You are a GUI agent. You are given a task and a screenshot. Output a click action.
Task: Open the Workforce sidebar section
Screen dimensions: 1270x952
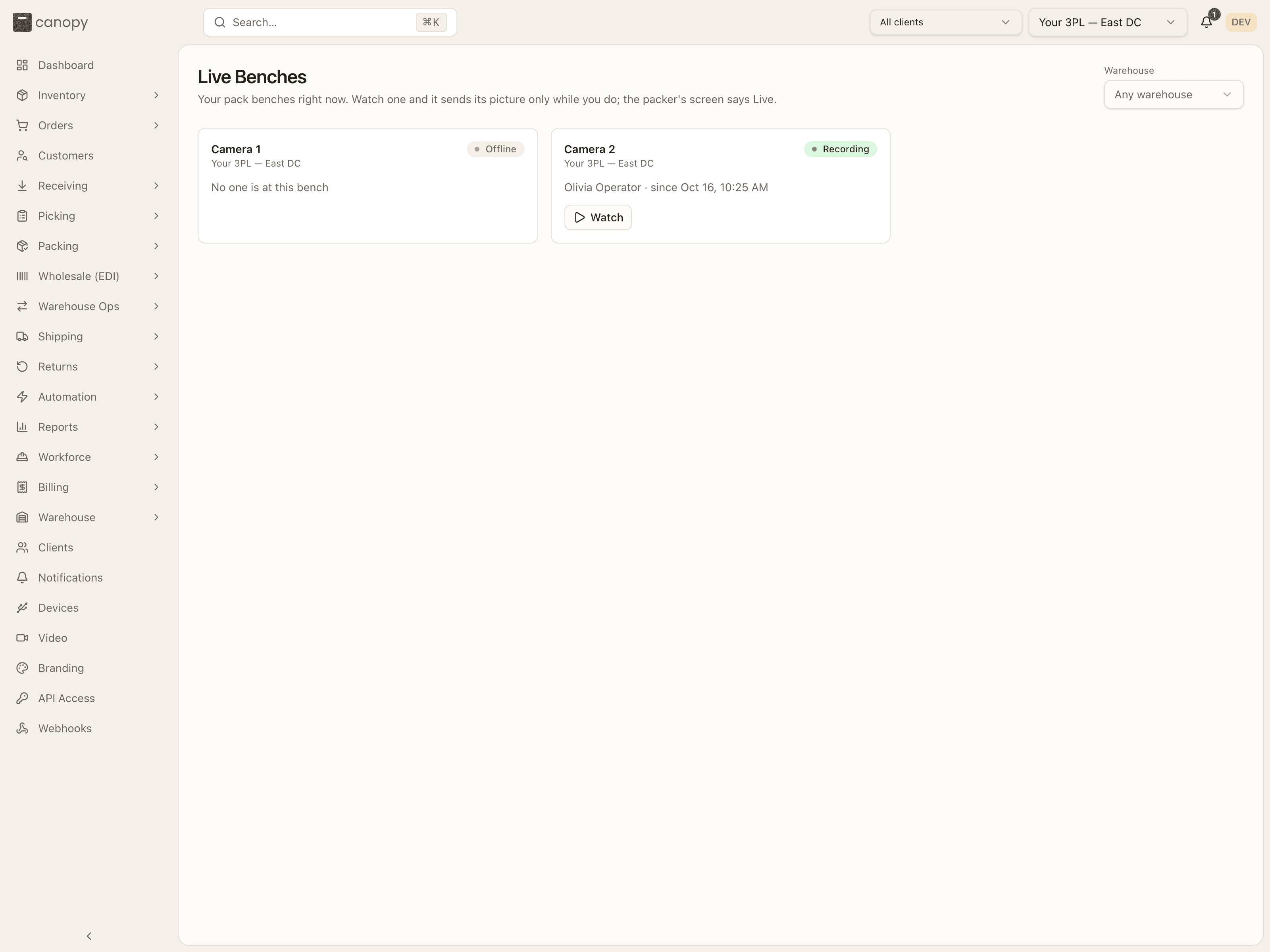[x=89, y=457]
